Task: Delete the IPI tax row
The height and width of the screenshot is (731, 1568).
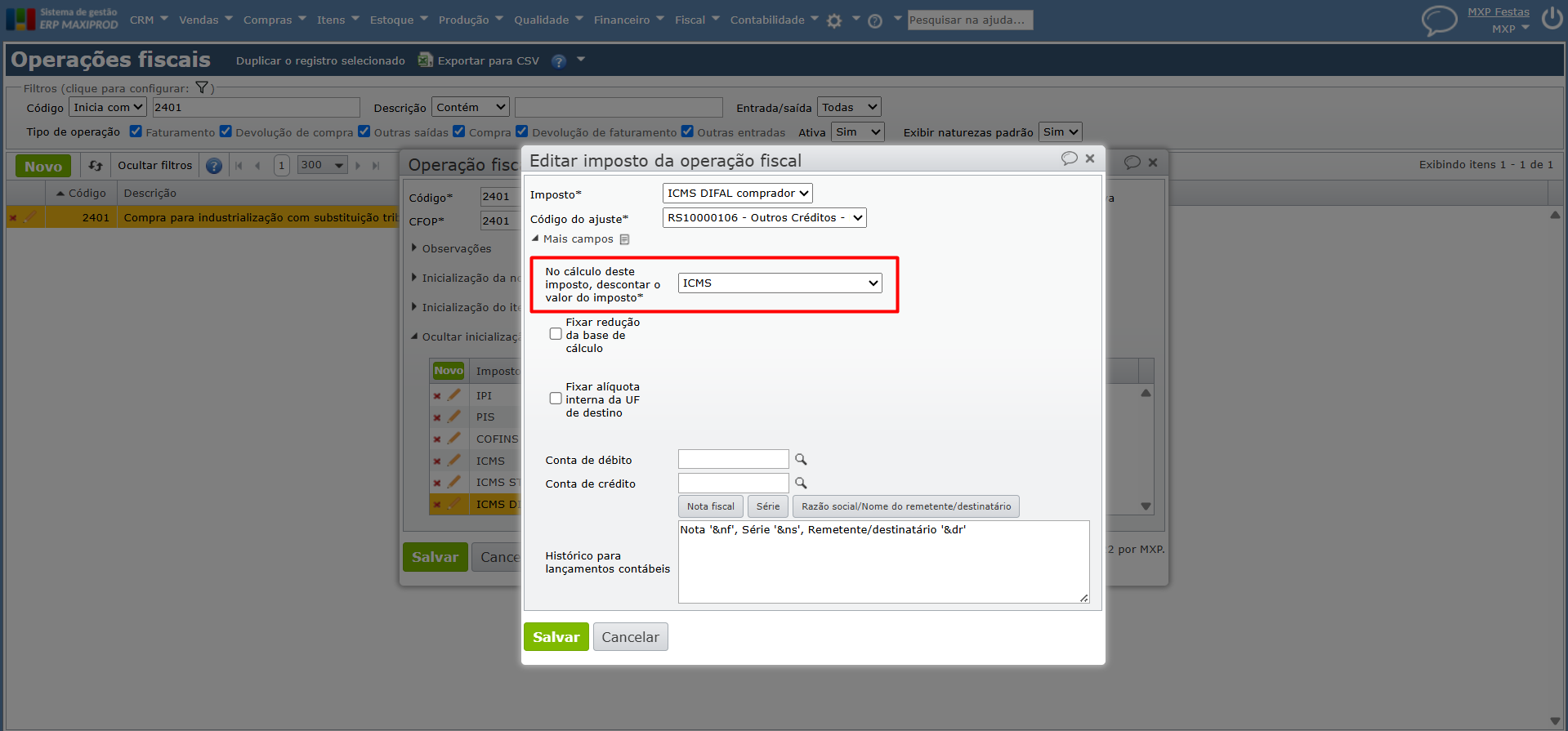Action: tap(437, 396)
